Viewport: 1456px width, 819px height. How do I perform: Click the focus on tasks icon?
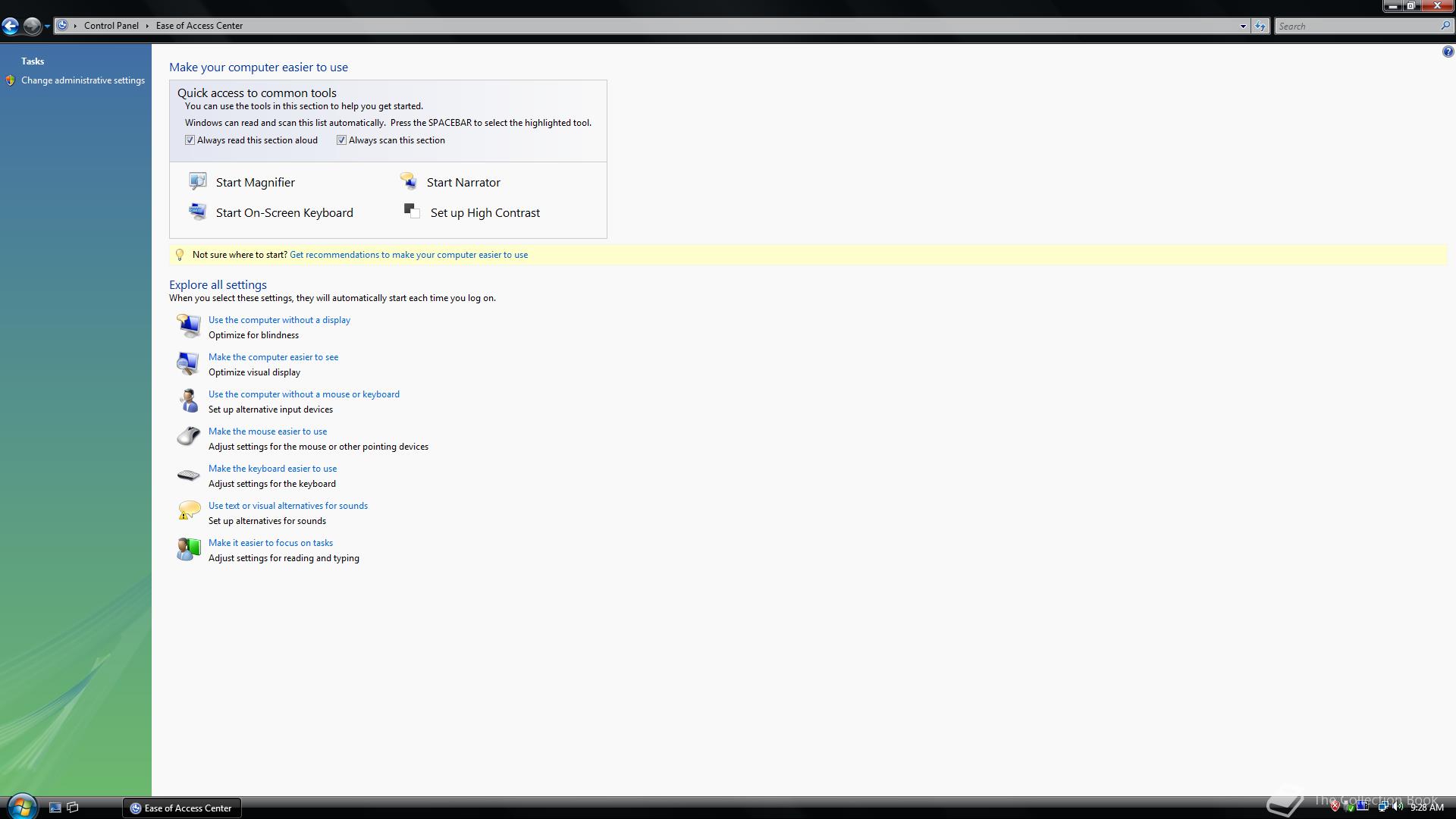pos(188,548)
